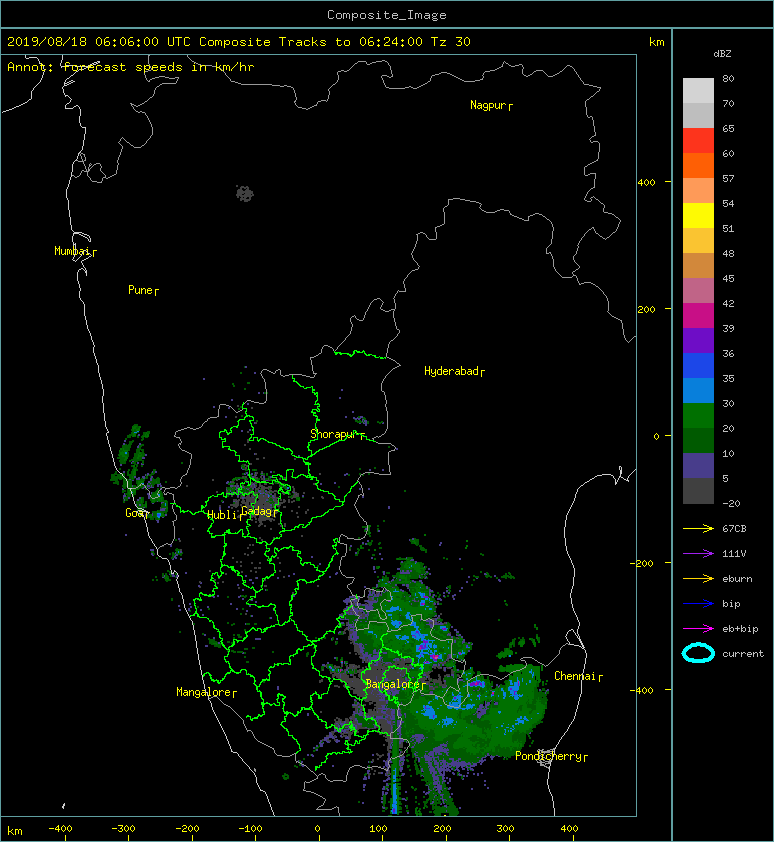The height and width of the screenshot is (842, 774).
Task: Click the -400 tick on vertical axis
Action: click(x=642, y=690)
